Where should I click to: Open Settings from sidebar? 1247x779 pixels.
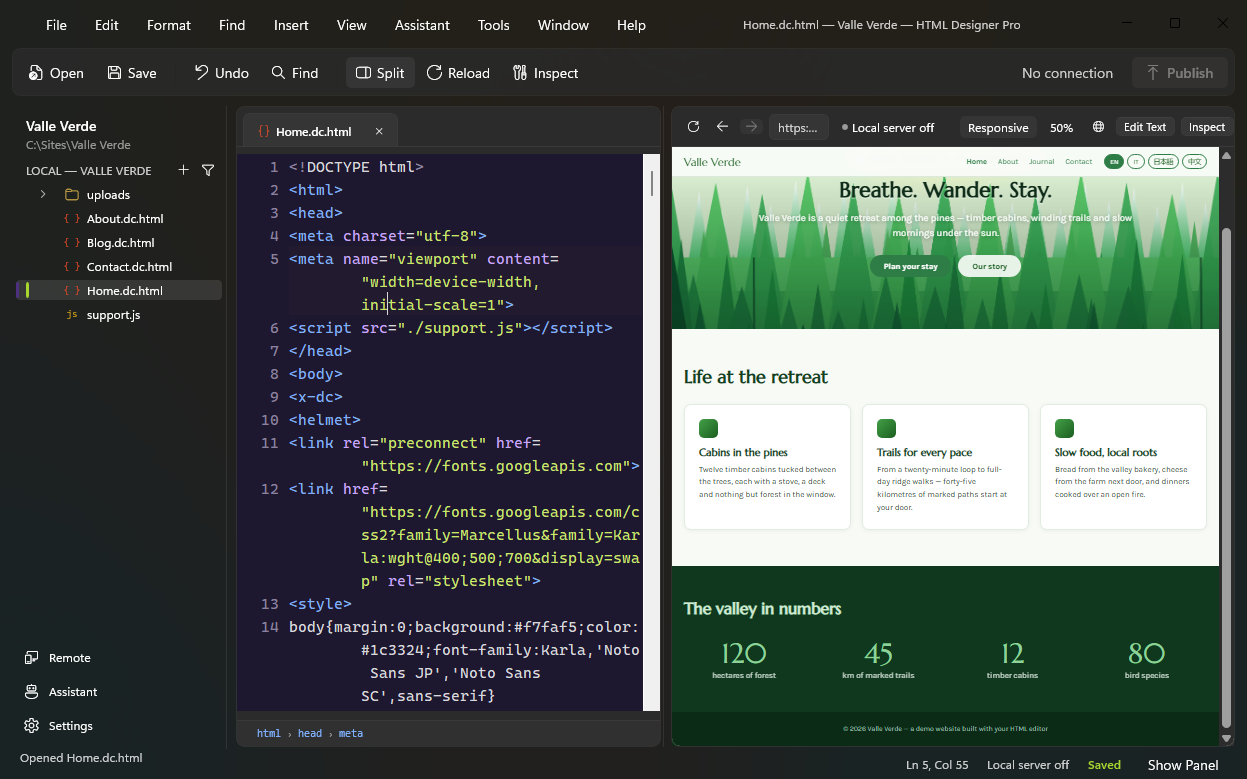click(x=59, y=725)
